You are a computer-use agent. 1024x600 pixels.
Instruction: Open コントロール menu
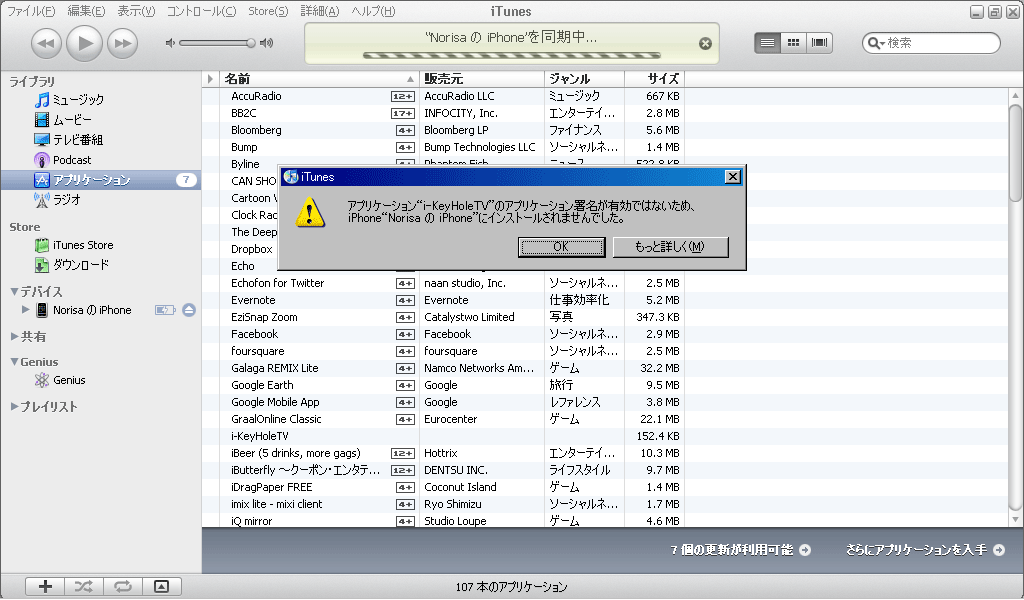coord(201,11)
